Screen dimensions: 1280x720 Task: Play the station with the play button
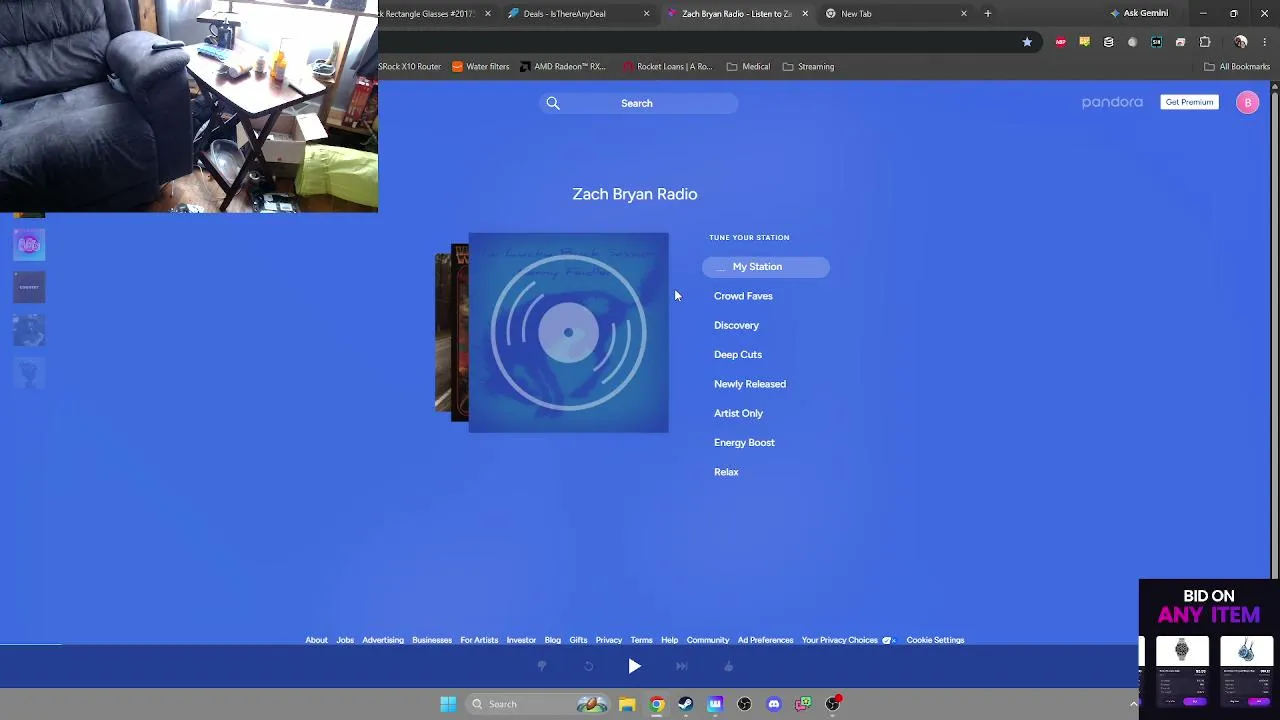click(x=635, y=666)
